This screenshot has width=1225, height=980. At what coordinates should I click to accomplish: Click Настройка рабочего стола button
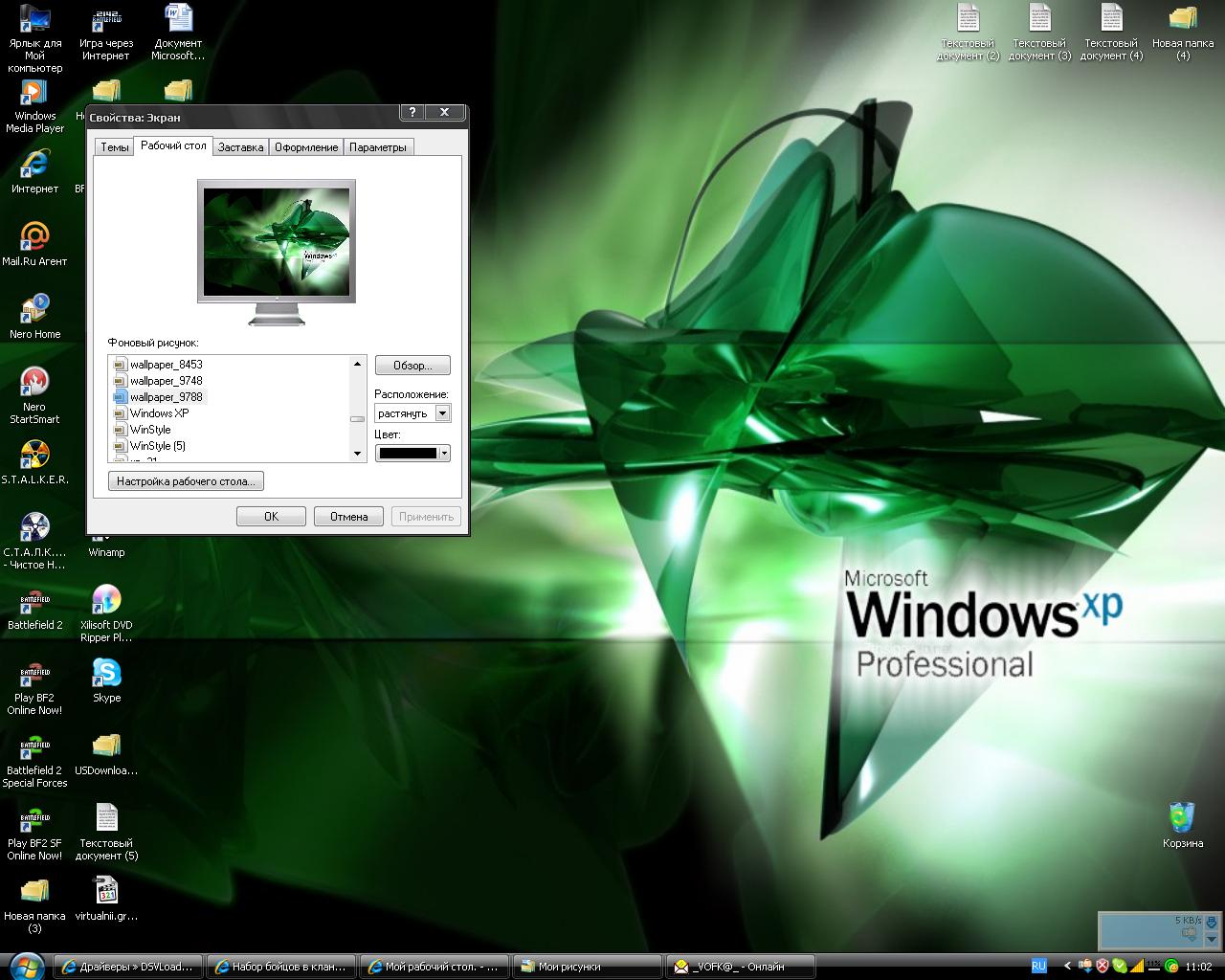[x=186, y=481]
